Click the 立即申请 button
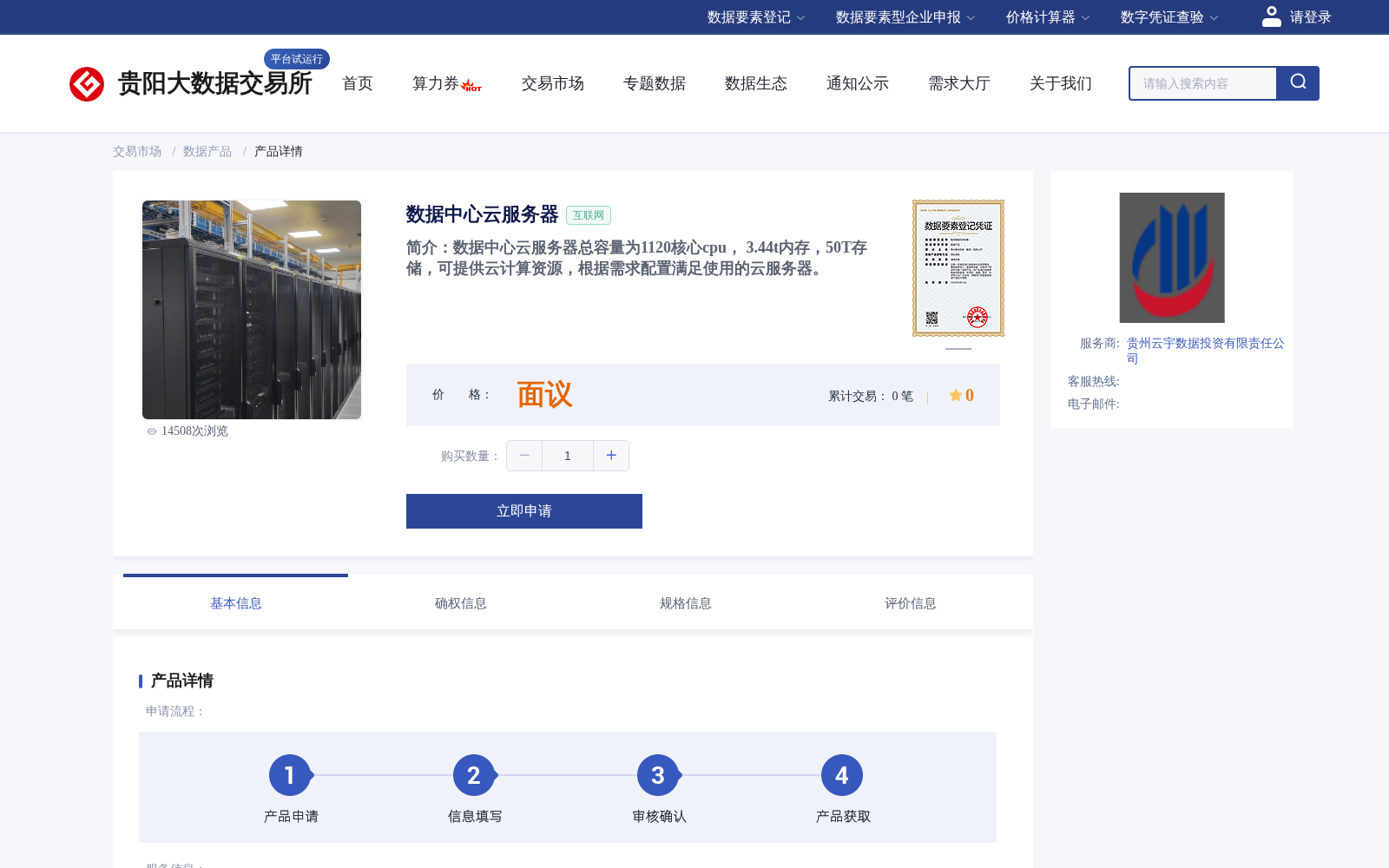This screenshot has width=1389, height=868. [x=524, y=511]
